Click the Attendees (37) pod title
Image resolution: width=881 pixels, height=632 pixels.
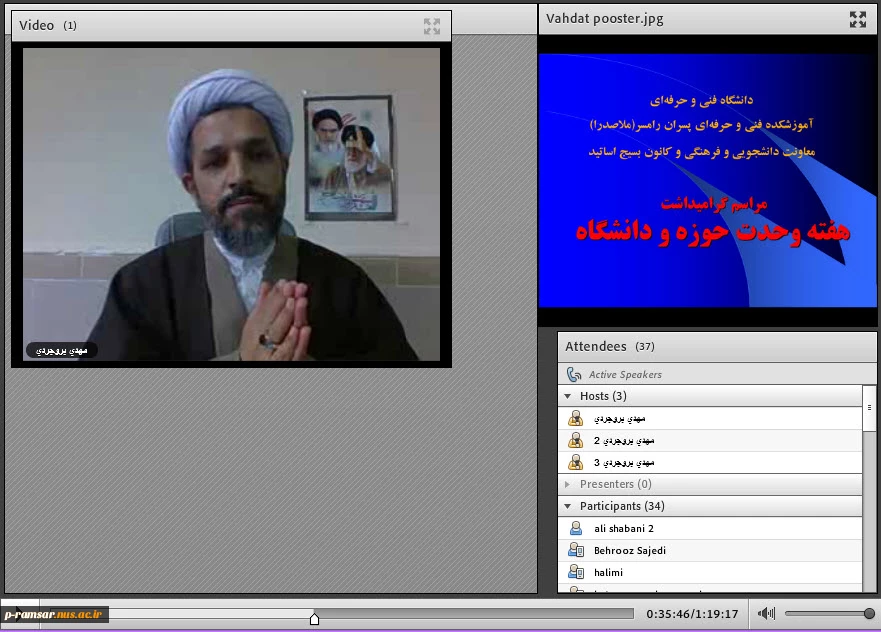point(610,347)
